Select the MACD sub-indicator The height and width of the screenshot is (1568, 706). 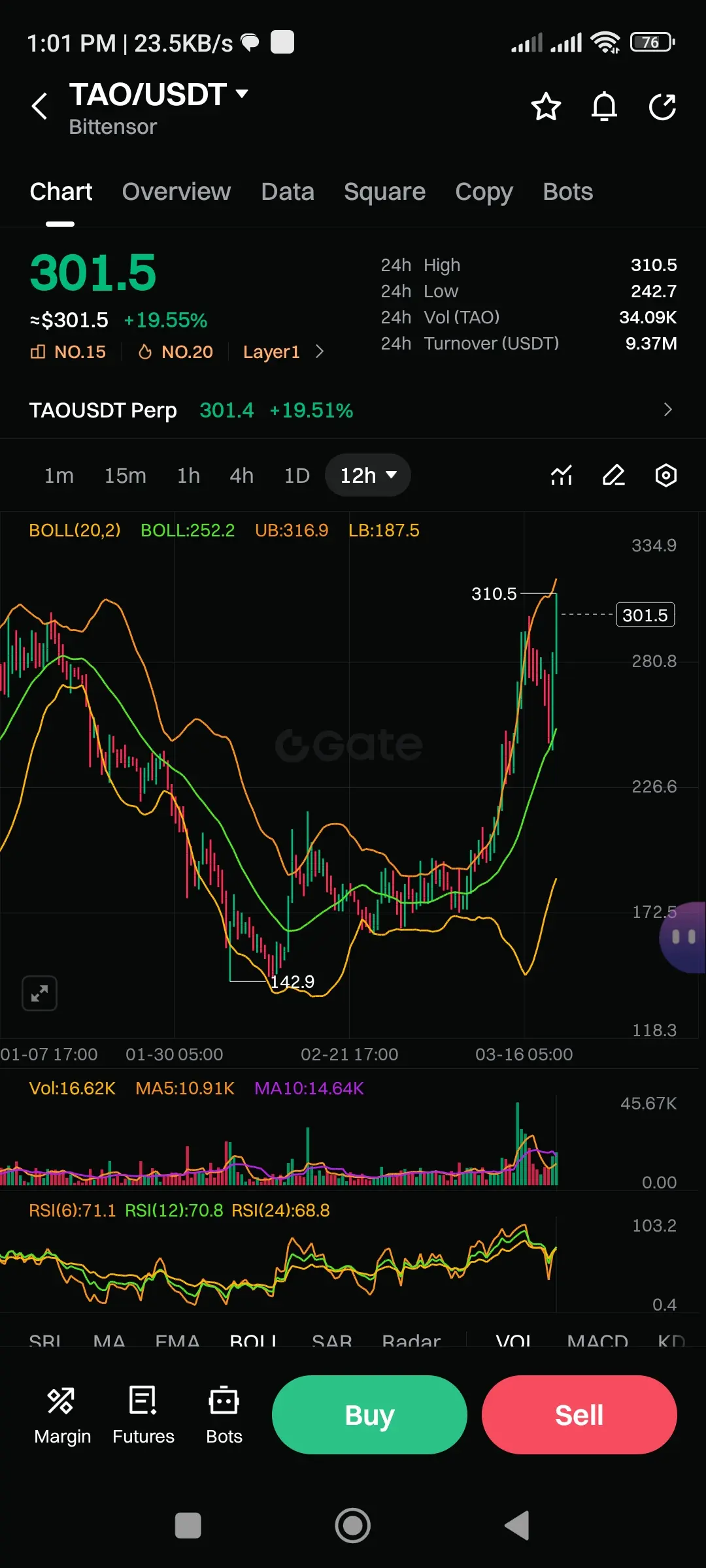(x=597, y=1341)
